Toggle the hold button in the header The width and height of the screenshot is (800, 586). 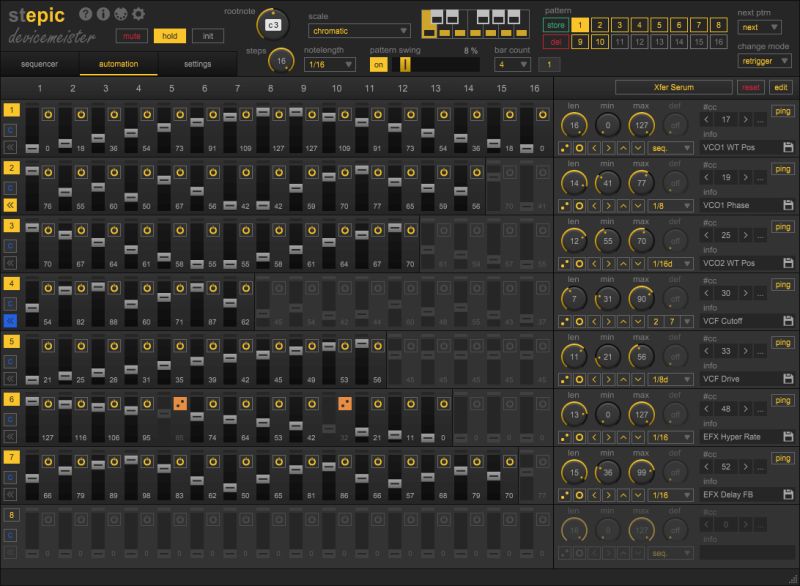tap(170, 36)
